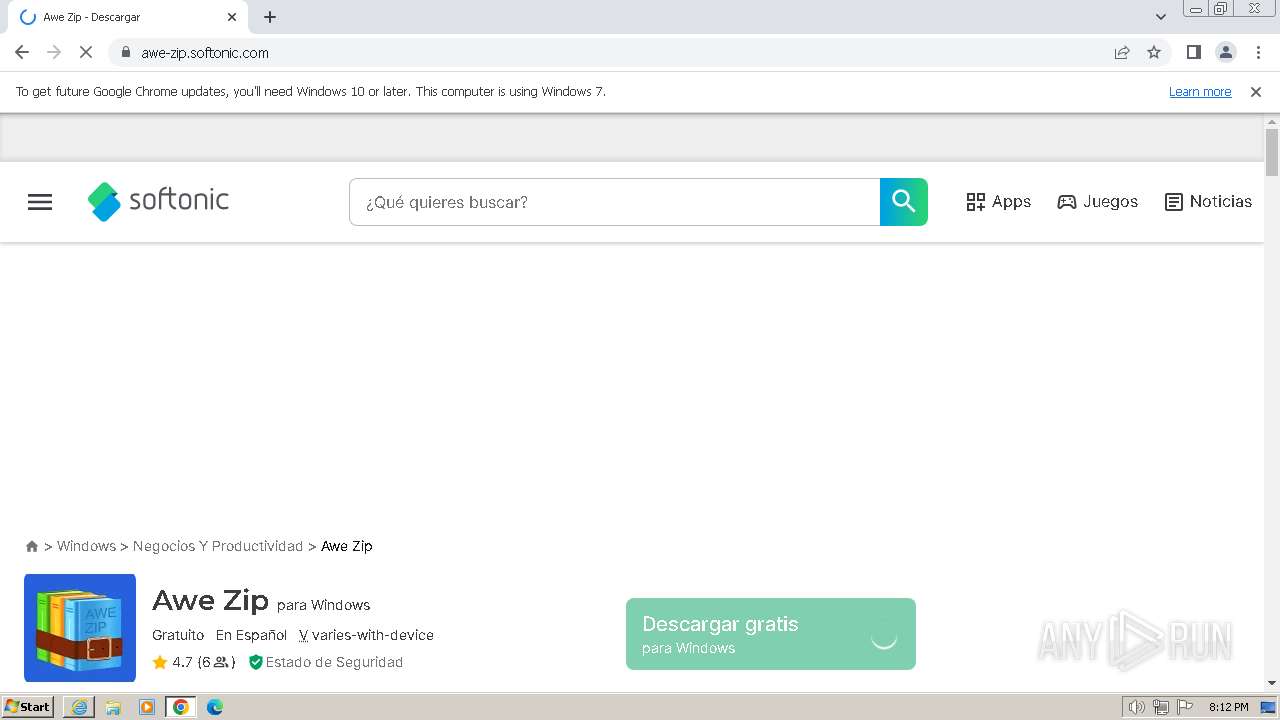Open the Juegos section

[1097, 202]
